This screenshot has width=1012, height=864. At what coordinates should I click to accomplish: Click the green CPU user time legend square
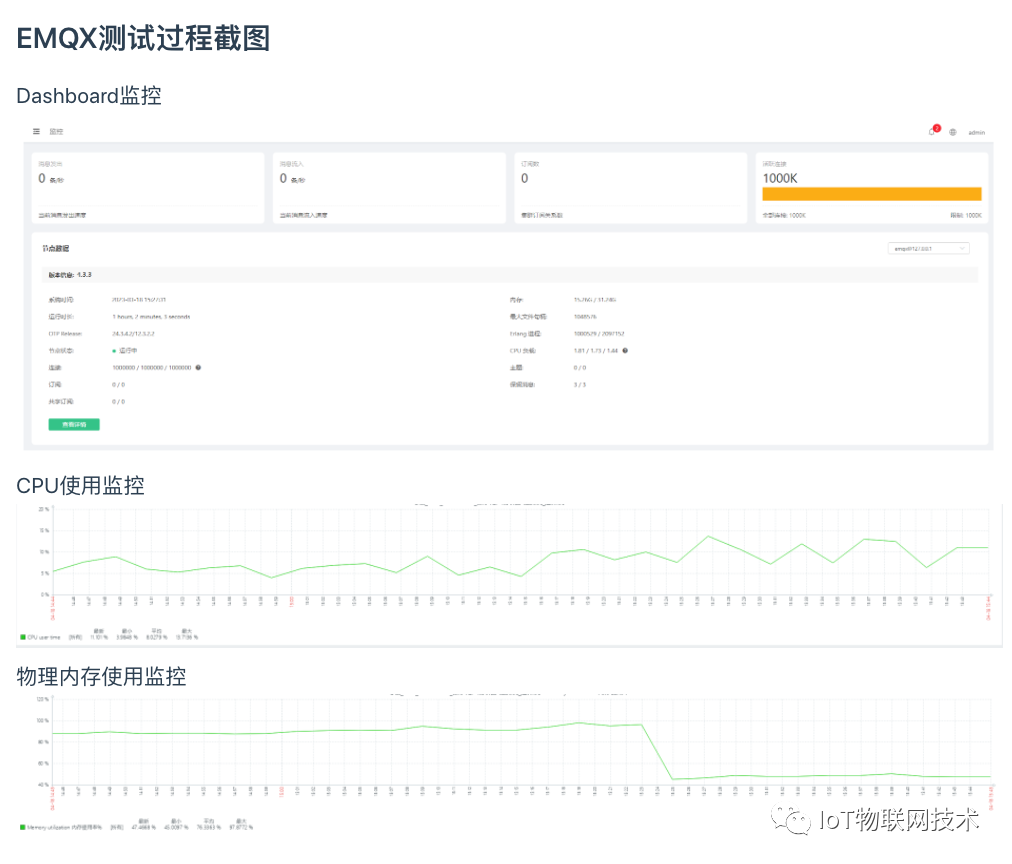(x=23, y=637)
